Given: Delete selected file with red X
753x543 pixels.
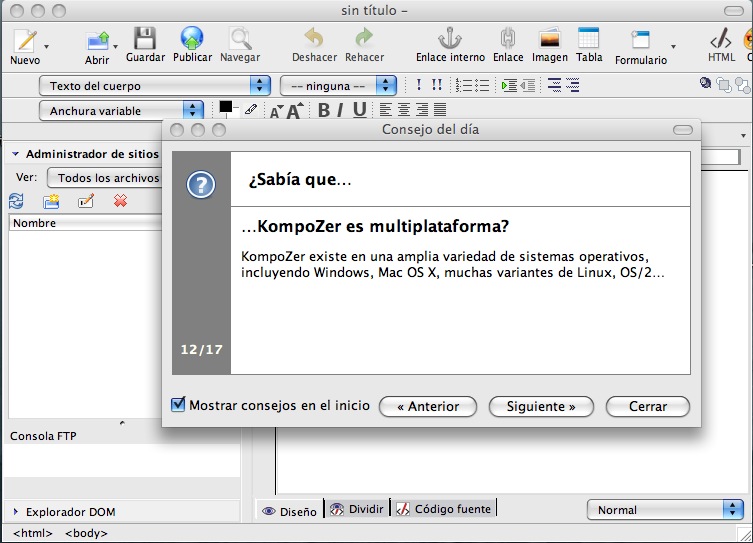Looking at the screenshot, I should pyautogui.click(x=120, y=201).
